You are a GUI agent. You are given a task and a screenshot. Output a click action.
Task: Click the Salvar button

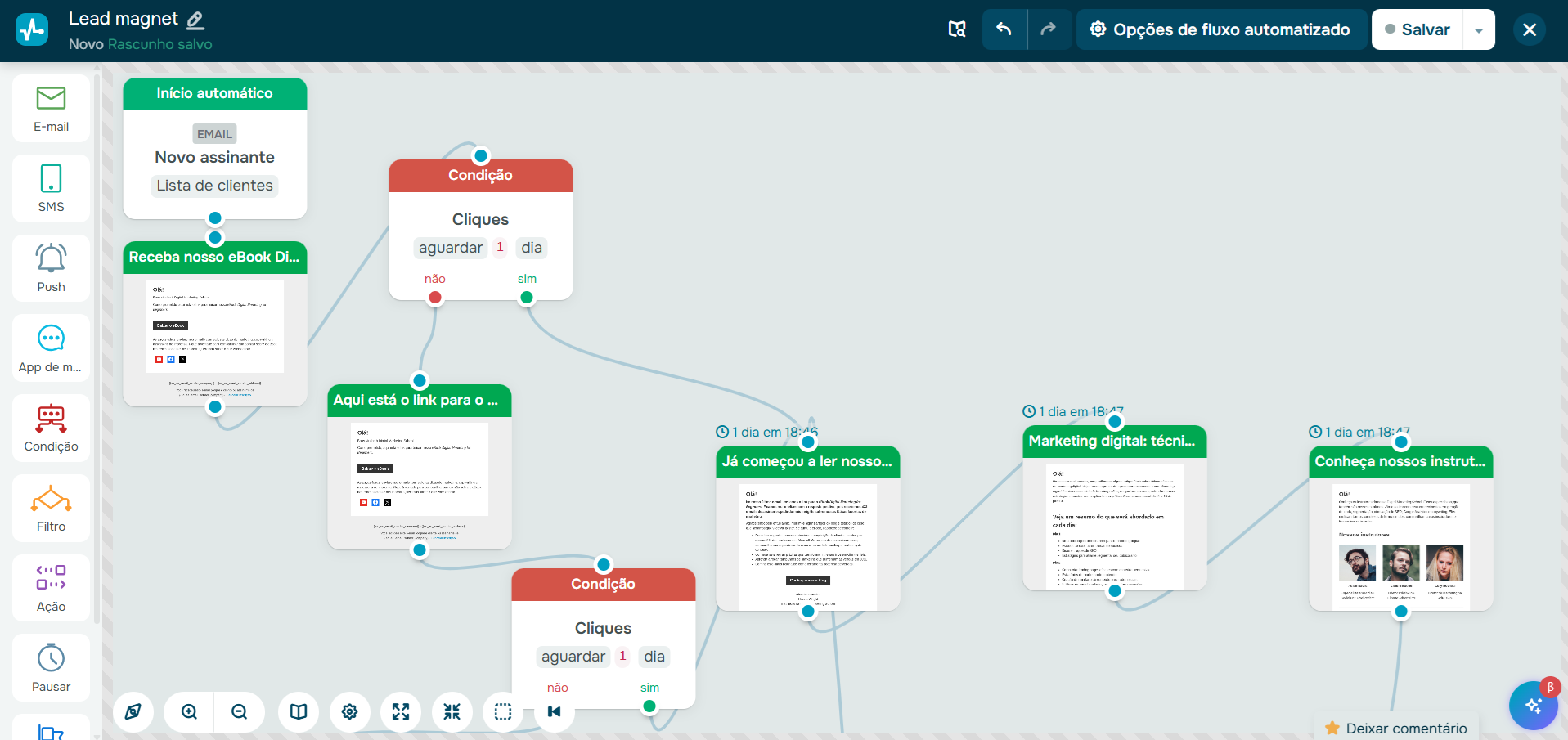(1417, 29)
